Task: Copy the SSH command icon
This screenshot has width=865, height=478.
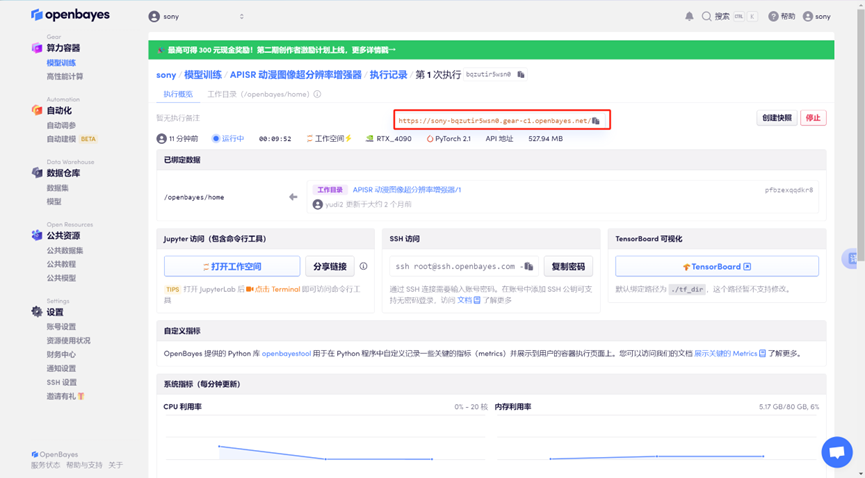Action: click(x=528, y=266)
